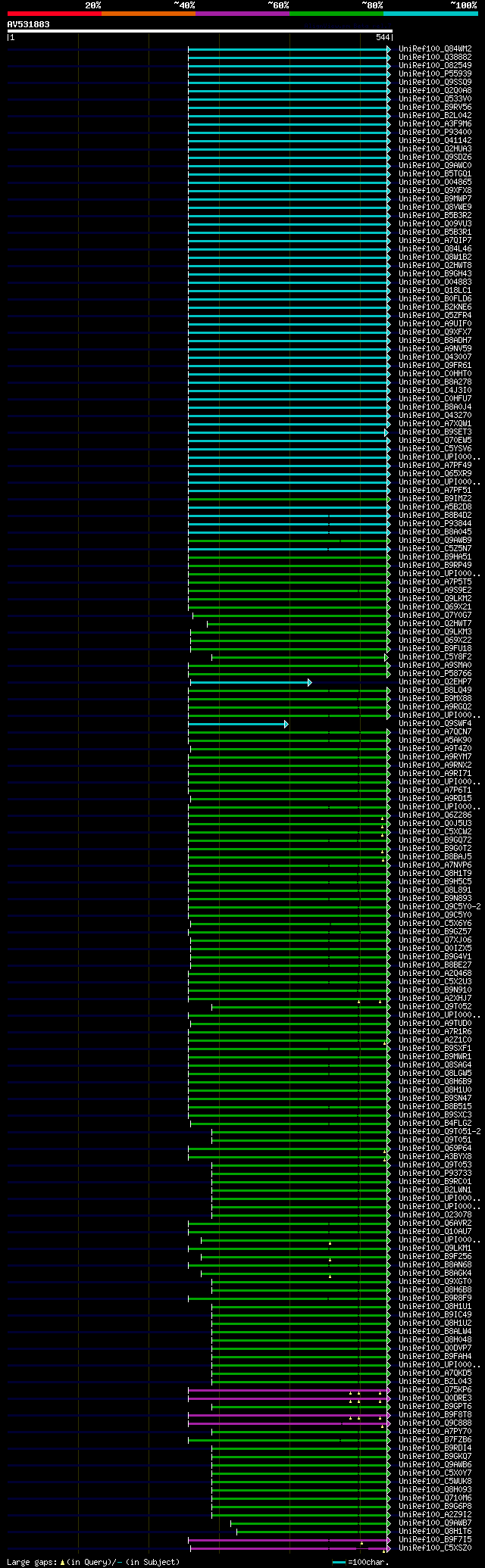The width and height of the screenshot is (485, 1568).
Task: Select the UniRef100_Q9SWF4 label
Action: tap(435, 724)
